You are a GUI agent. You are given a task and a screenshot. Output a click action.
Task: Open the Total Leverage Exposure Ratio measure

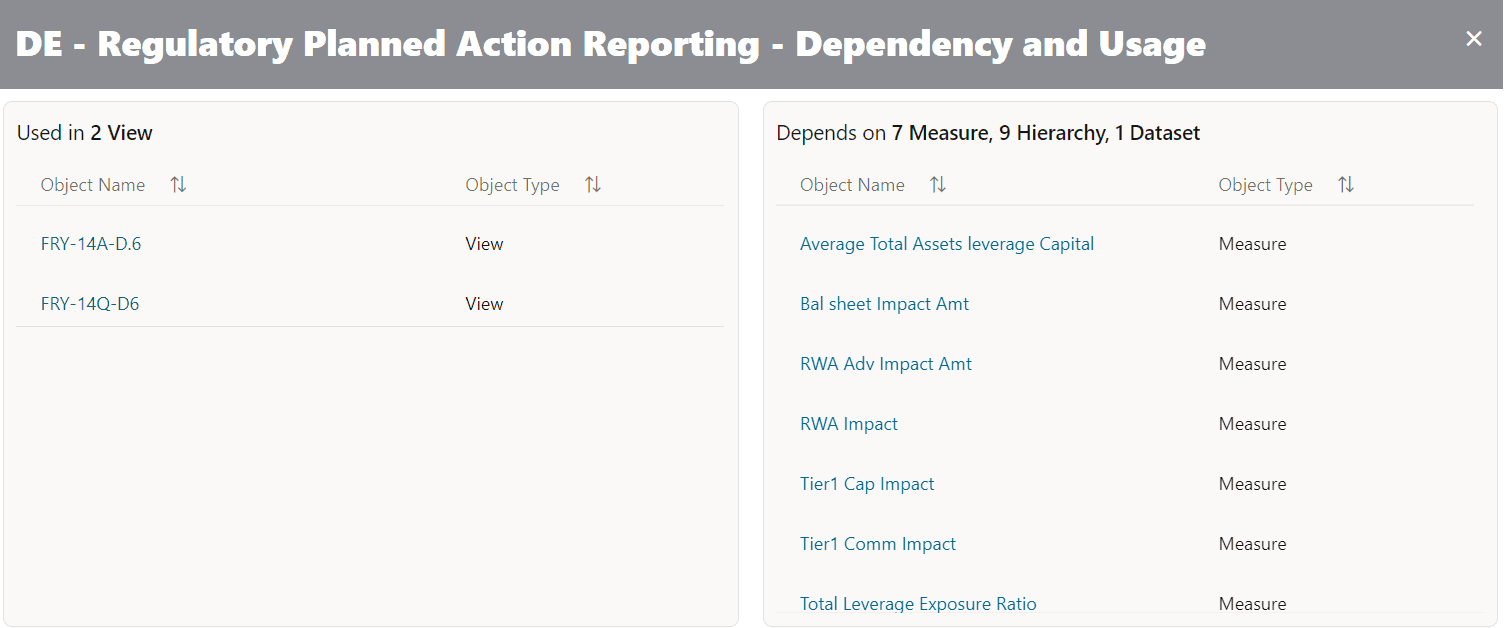tap(918, 603)
